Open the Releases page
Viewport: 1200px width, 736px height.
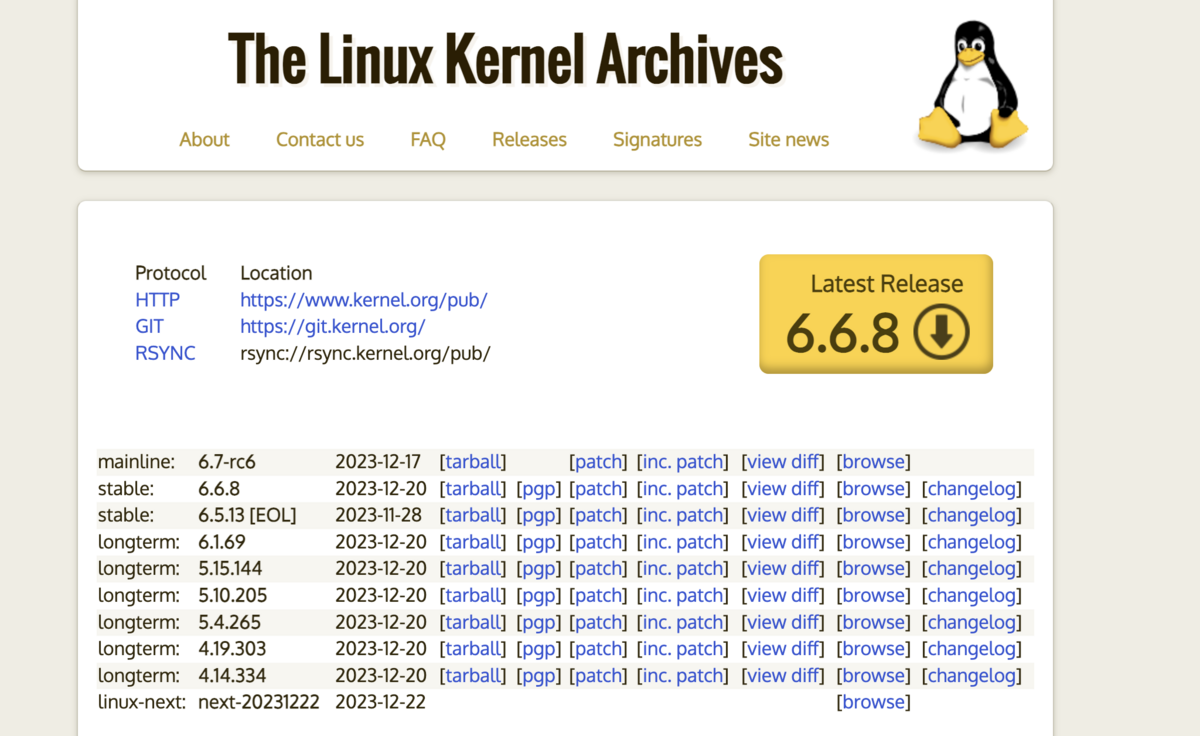click(x=529, y=139)
